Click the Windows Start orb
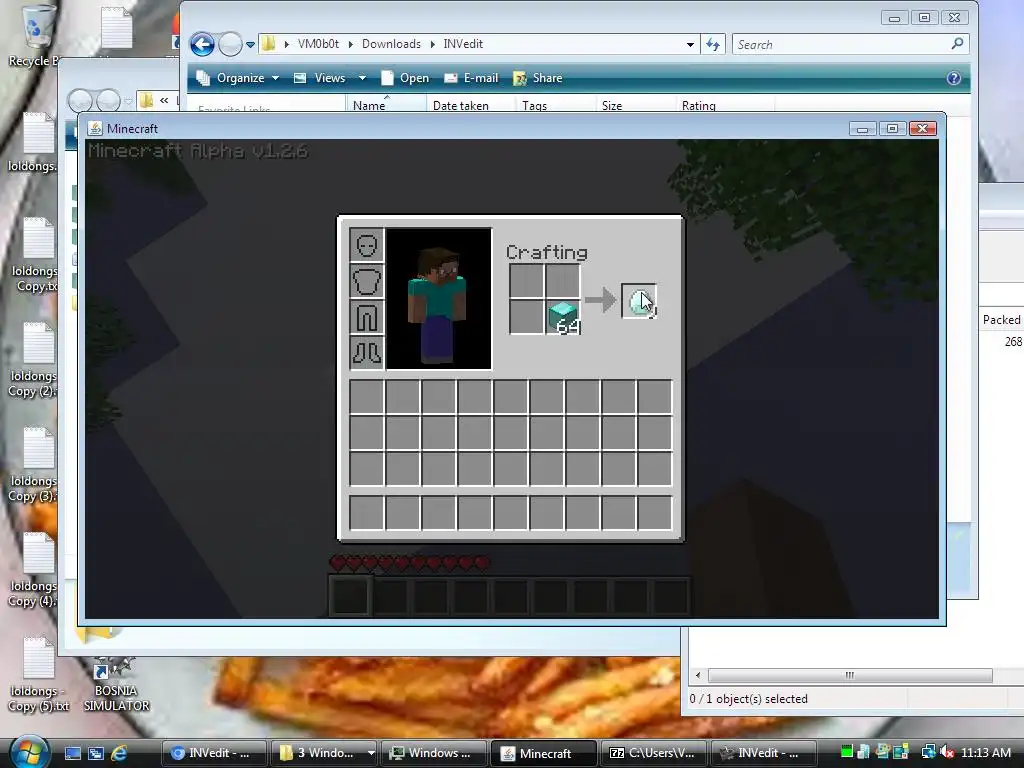 (29, 752)
